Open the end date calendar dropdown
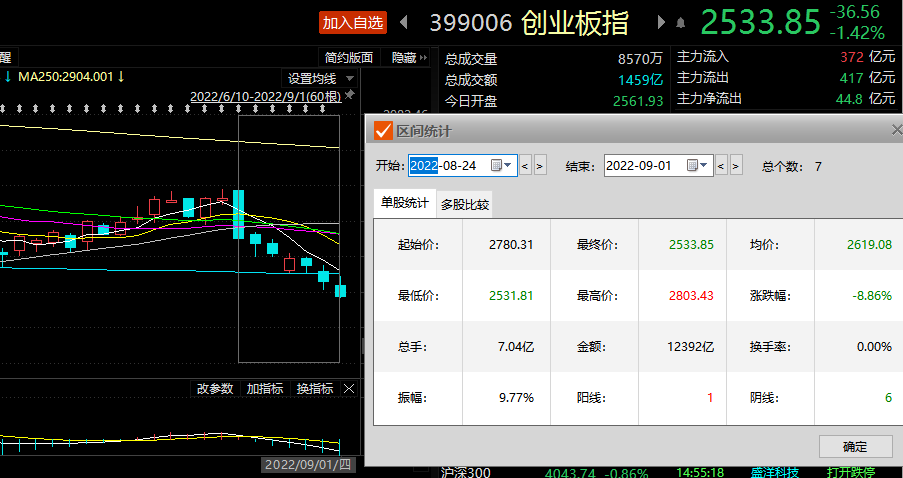The image size is (903, 478). [697, 165]
